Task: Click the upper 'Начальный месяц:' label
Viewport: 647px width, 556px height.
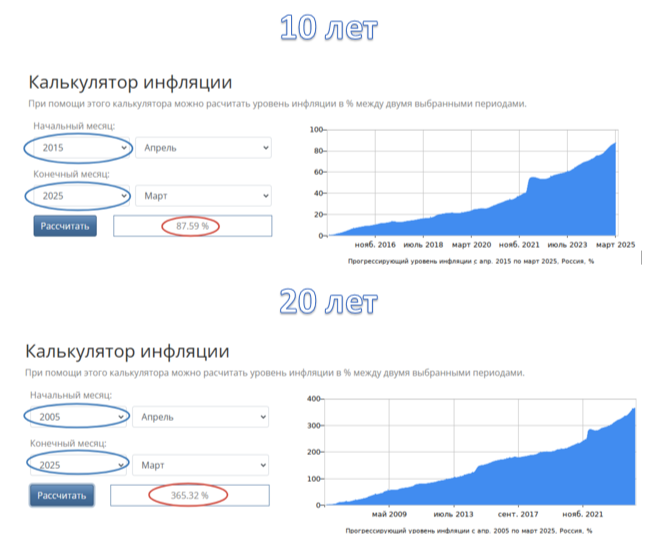Action: [x=74, y=126]
